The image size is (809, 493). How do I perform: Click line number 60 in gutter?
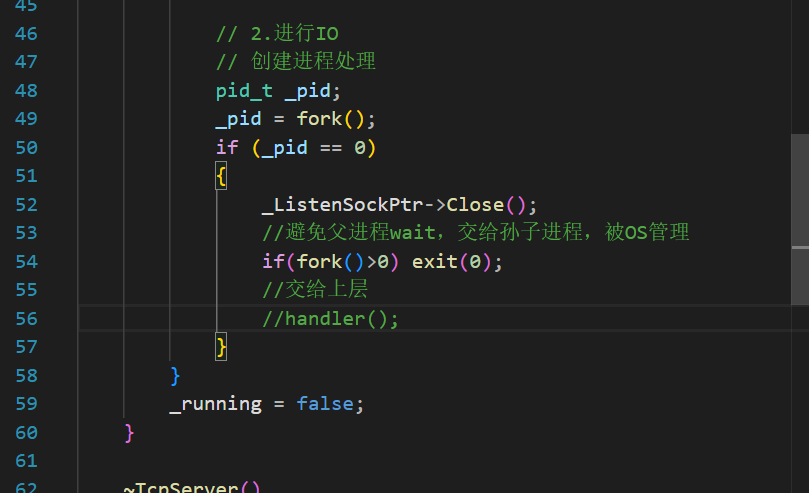26,433
